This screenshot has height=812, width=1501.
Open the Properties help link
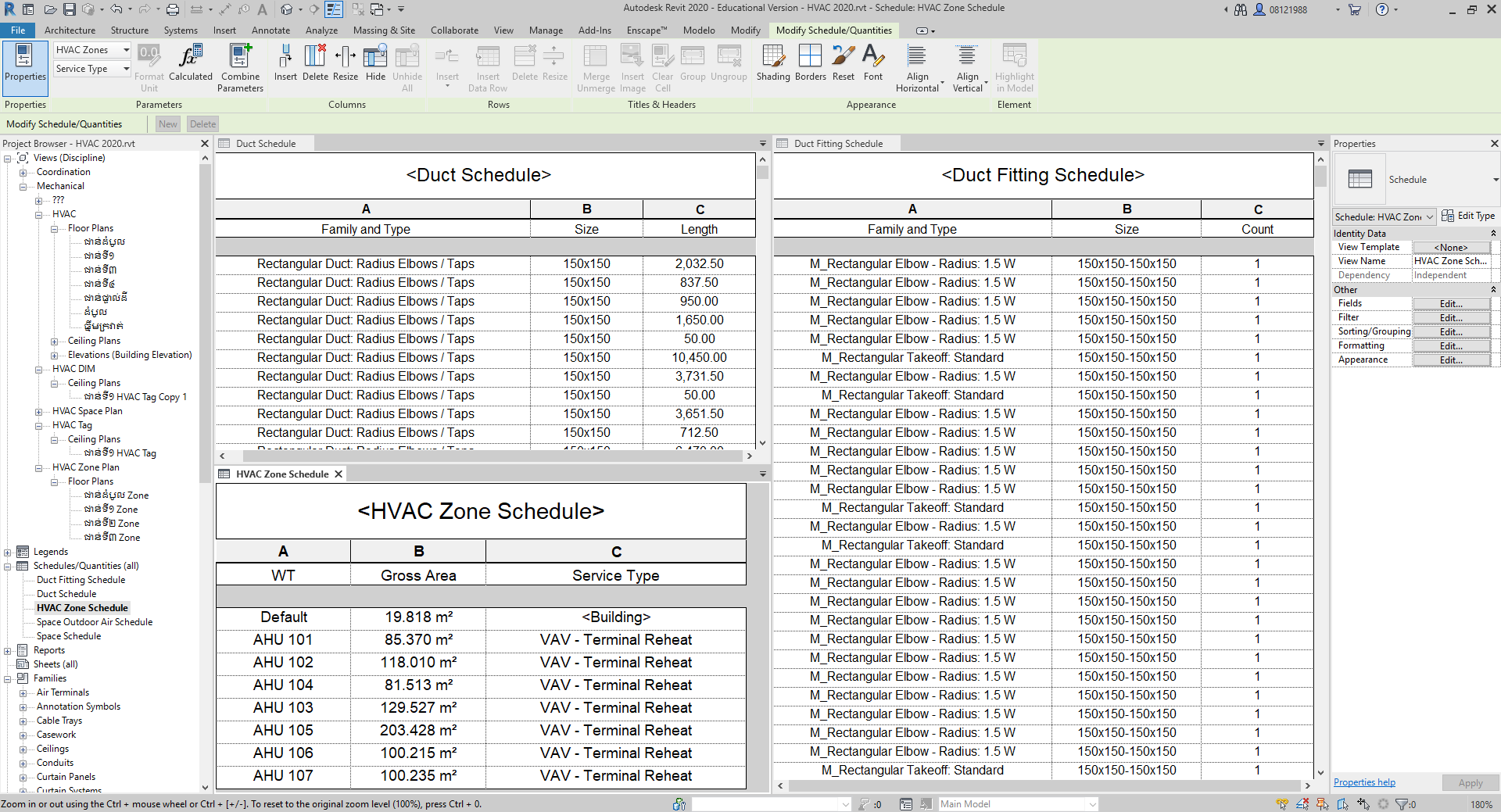point(1364,782)
